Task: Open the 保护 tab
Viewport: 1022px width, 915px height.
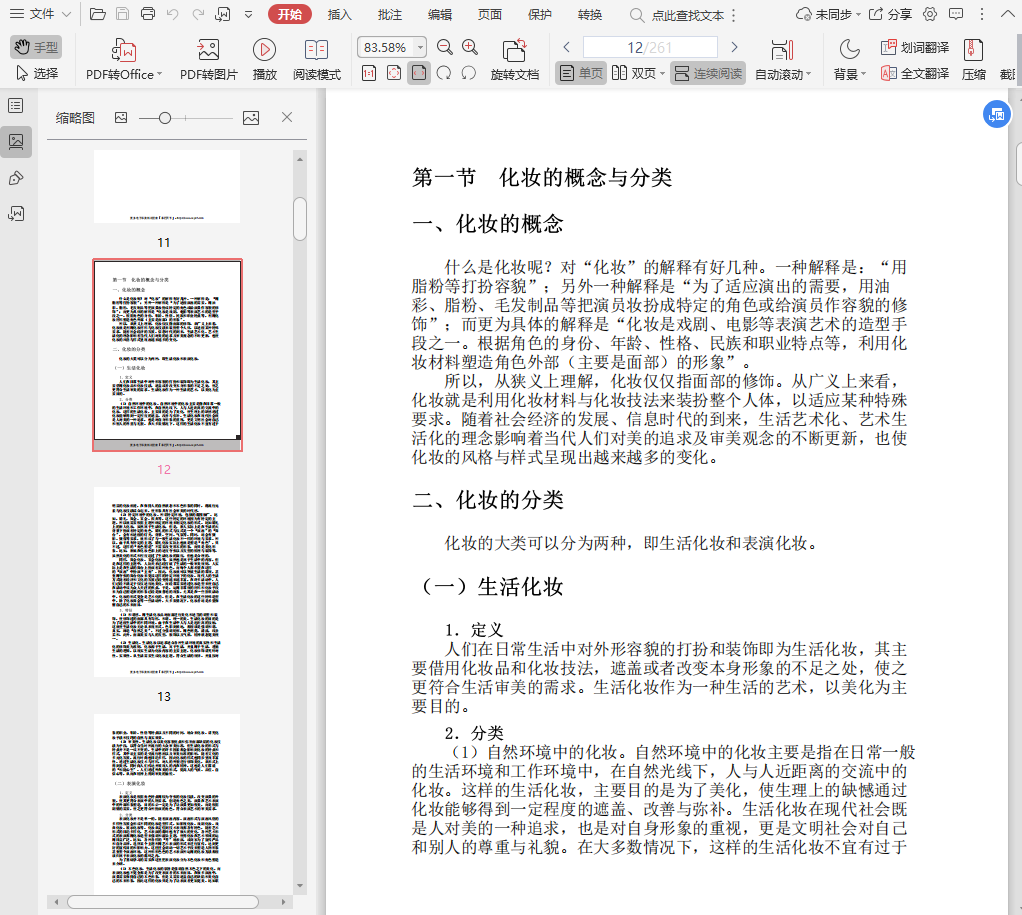Action: [539, 15]
